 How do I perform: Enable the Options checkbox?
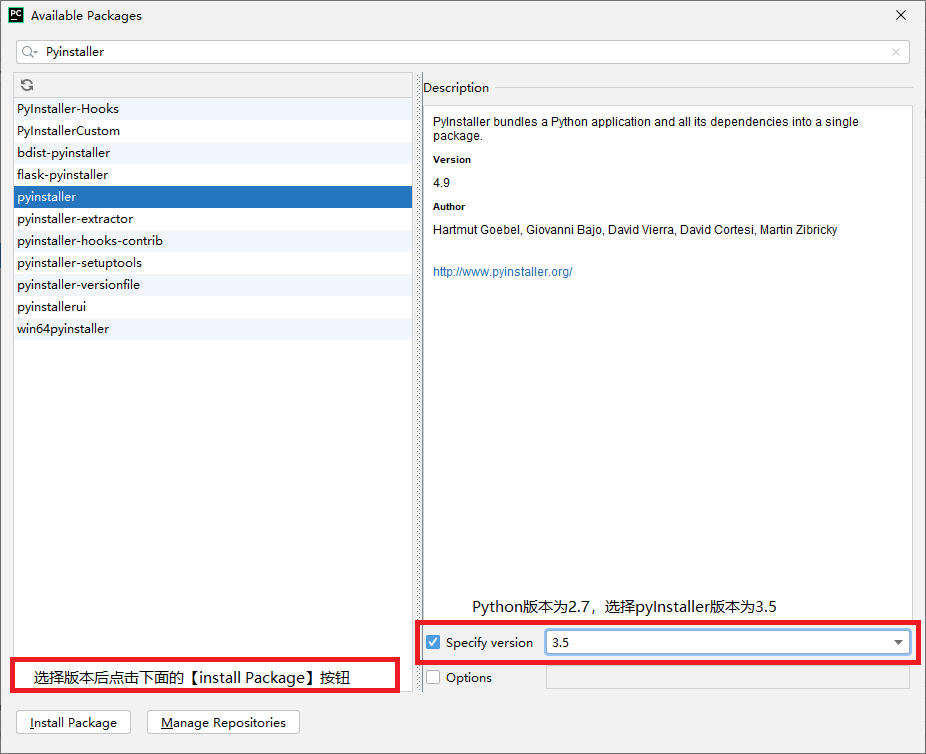point(433,677)
